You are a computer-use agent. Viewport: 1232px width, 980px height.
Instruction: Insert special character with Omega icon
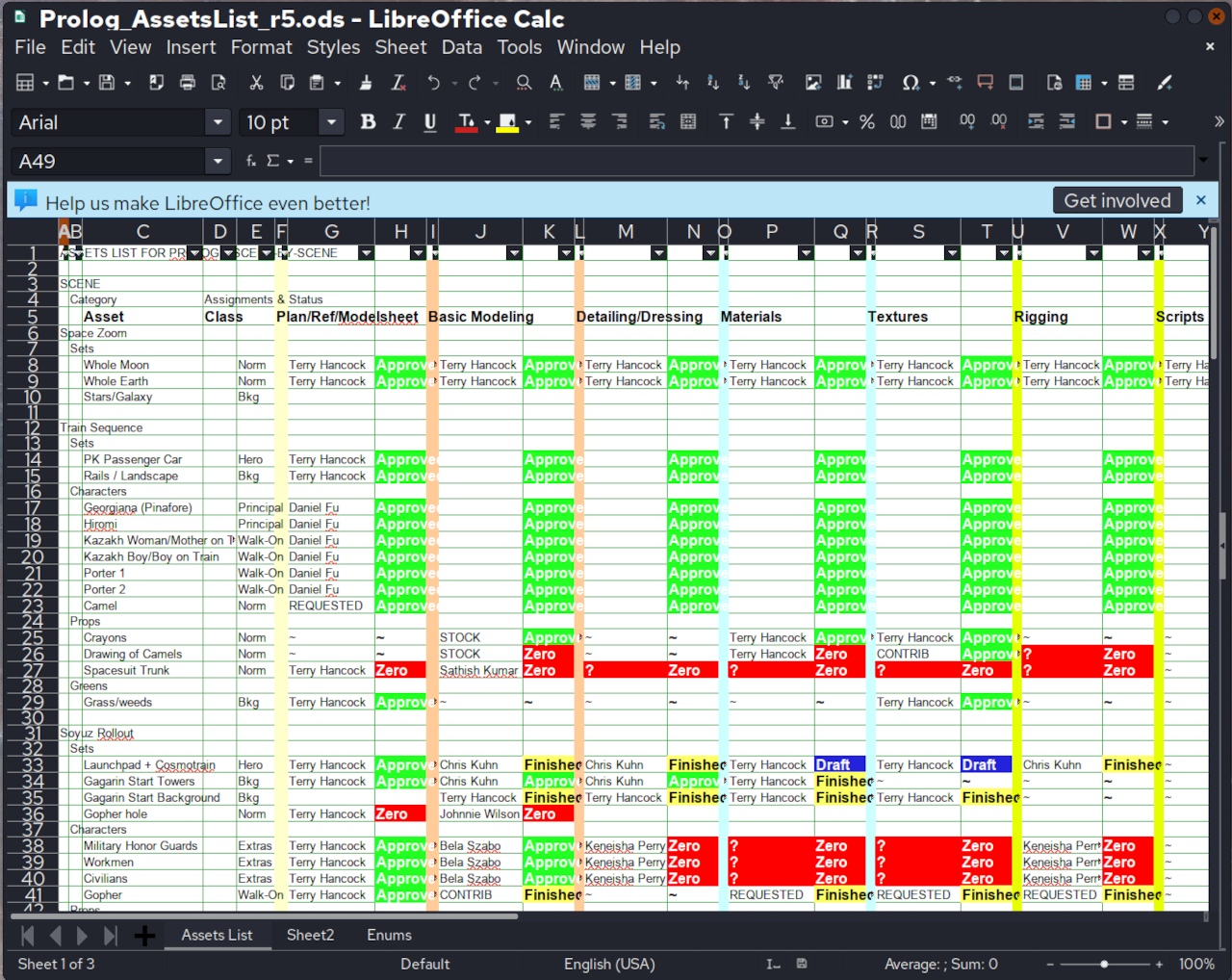[910, 83]
